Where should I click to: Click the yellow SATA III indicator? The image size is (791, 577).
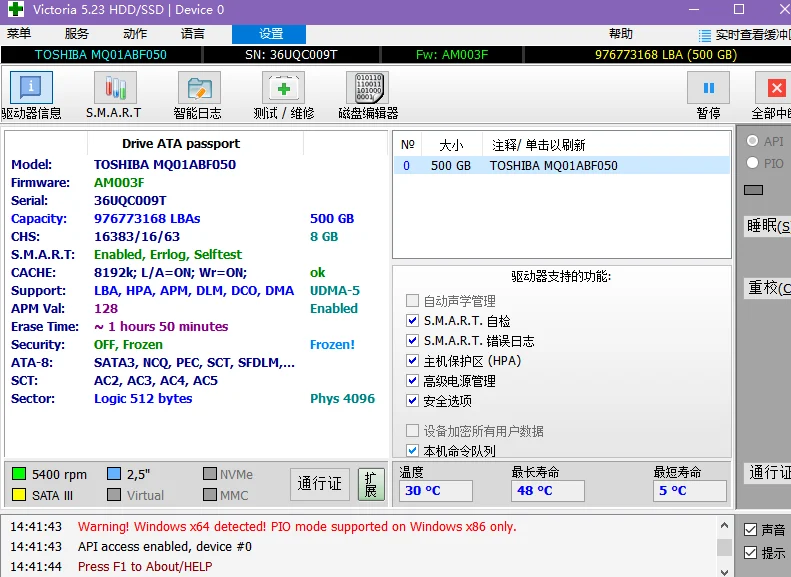point(19,495)
